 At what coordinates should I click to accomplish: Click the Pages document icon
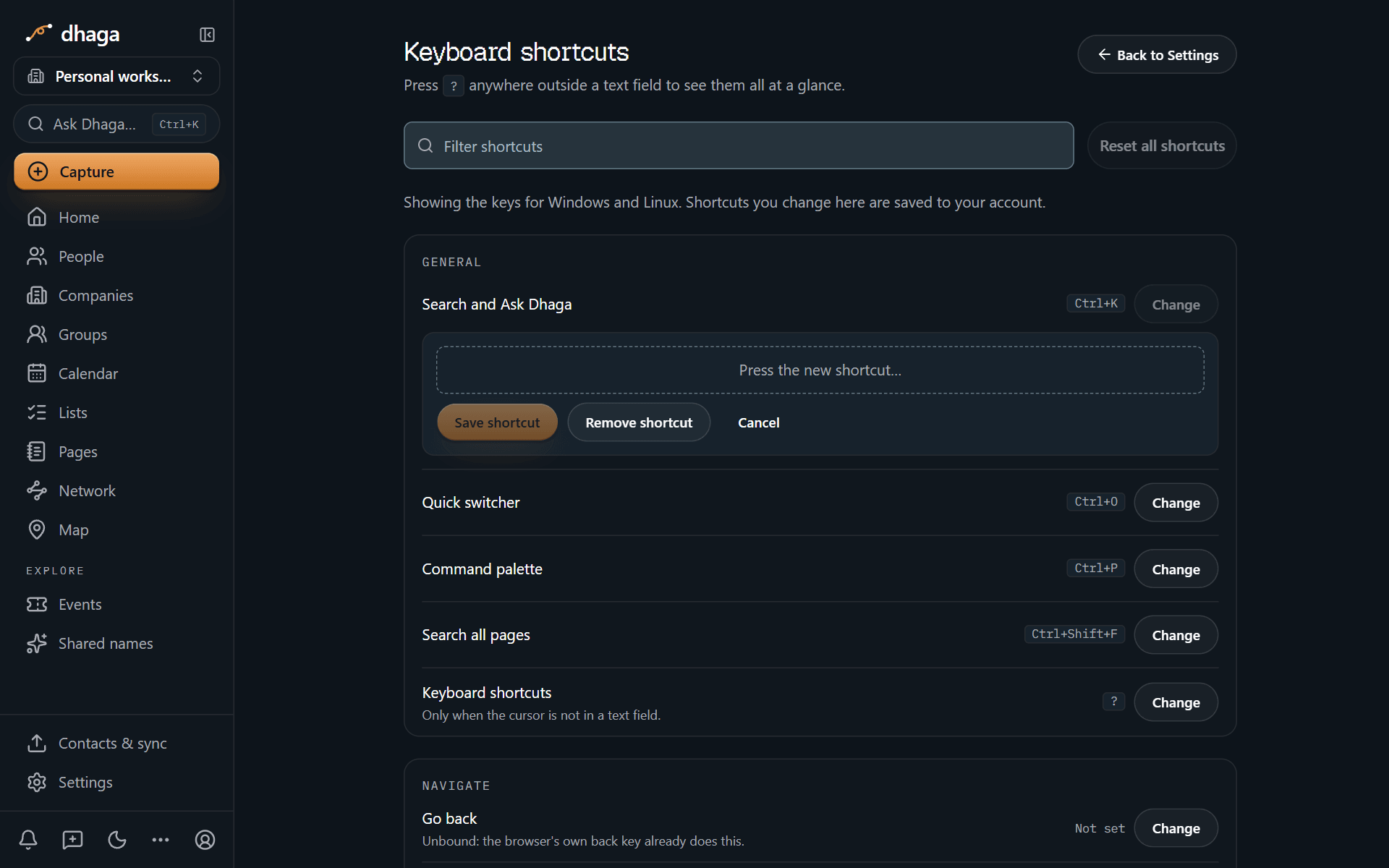37,451
